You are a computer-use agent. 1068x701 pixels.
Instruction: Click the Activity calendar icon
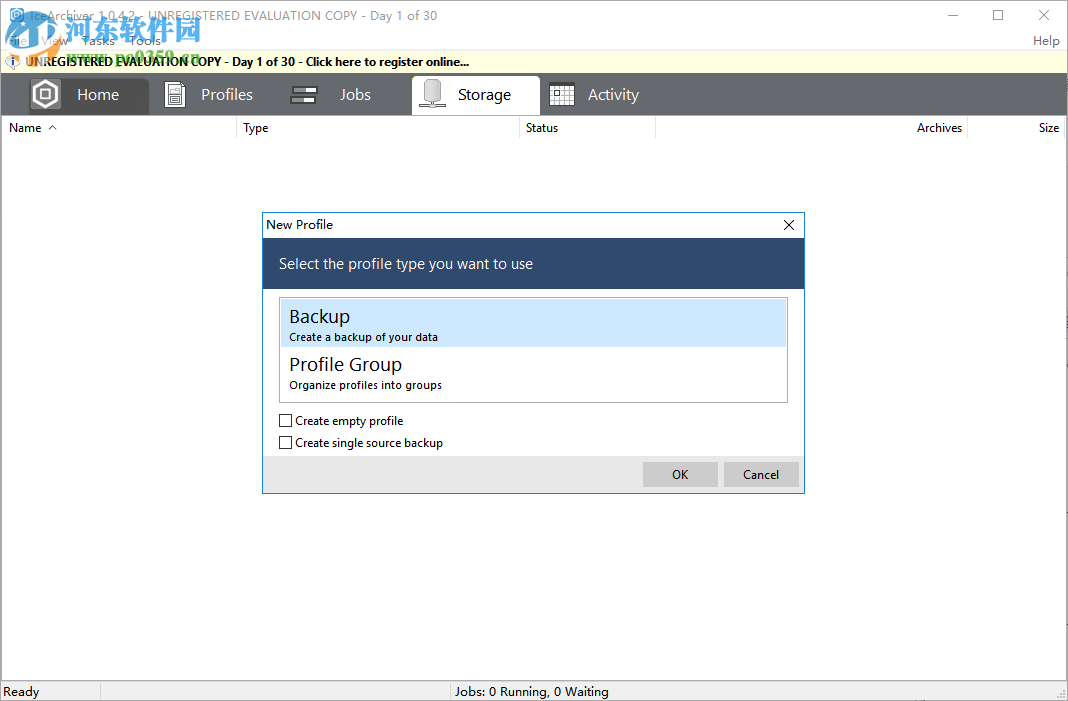(562, 95)
